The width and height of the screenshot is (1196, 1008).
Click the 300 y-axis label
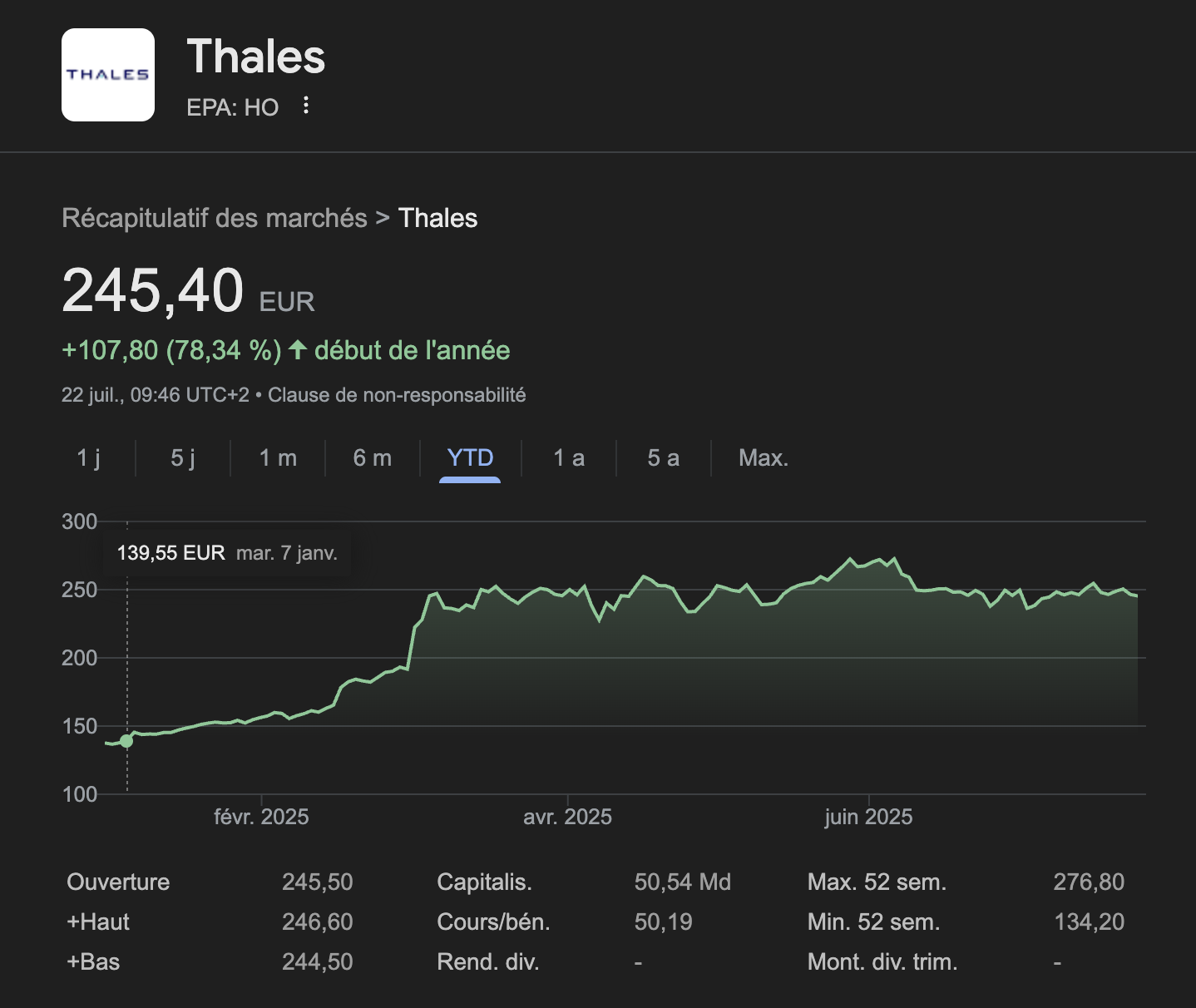point(79,521)
